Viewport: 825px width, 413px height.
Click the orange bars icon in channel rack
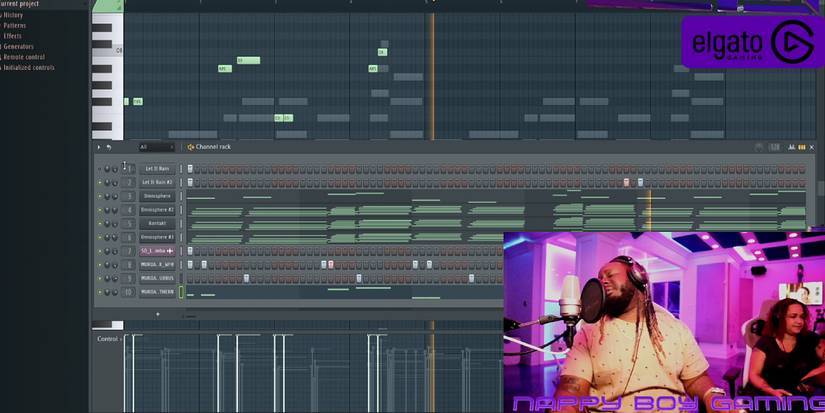coord(802,147)
